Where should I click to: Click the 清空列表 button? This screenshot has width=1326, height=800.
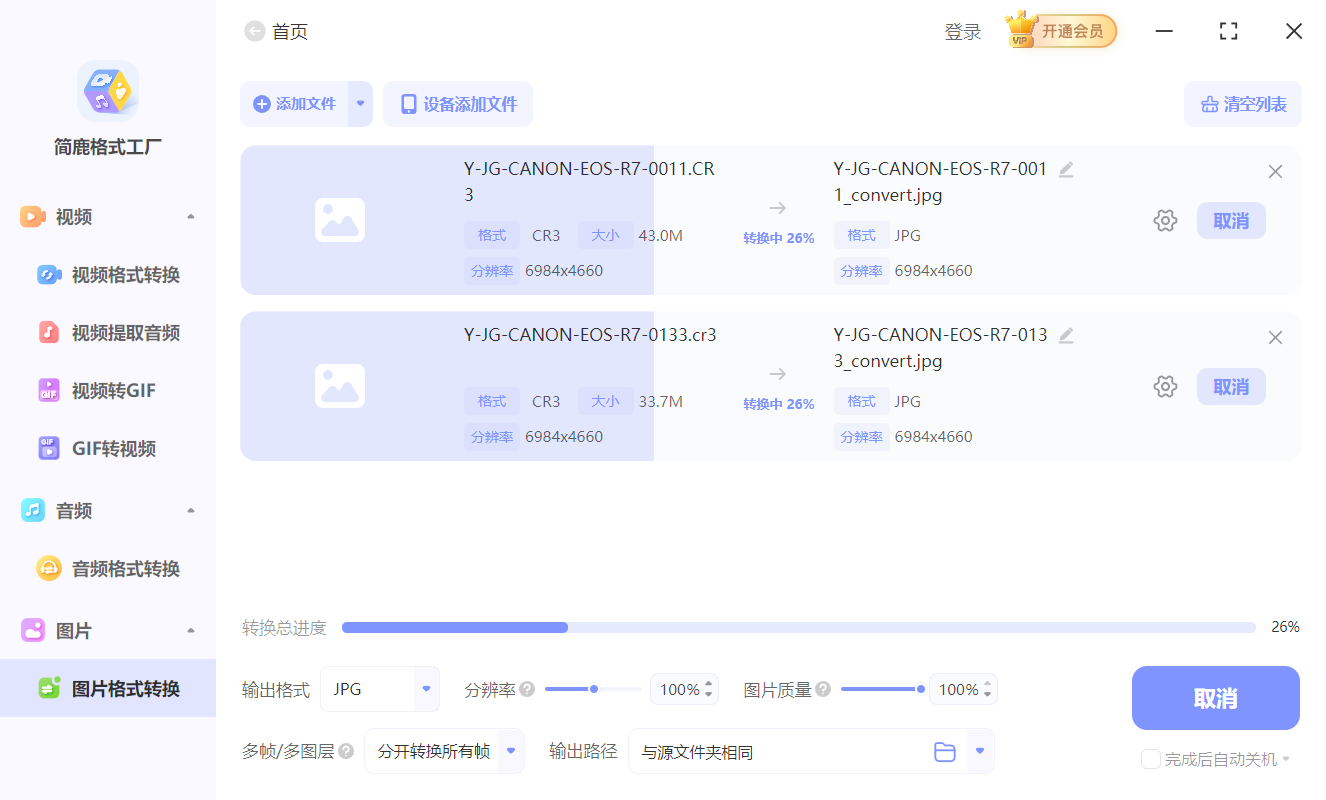(1243, 104)
